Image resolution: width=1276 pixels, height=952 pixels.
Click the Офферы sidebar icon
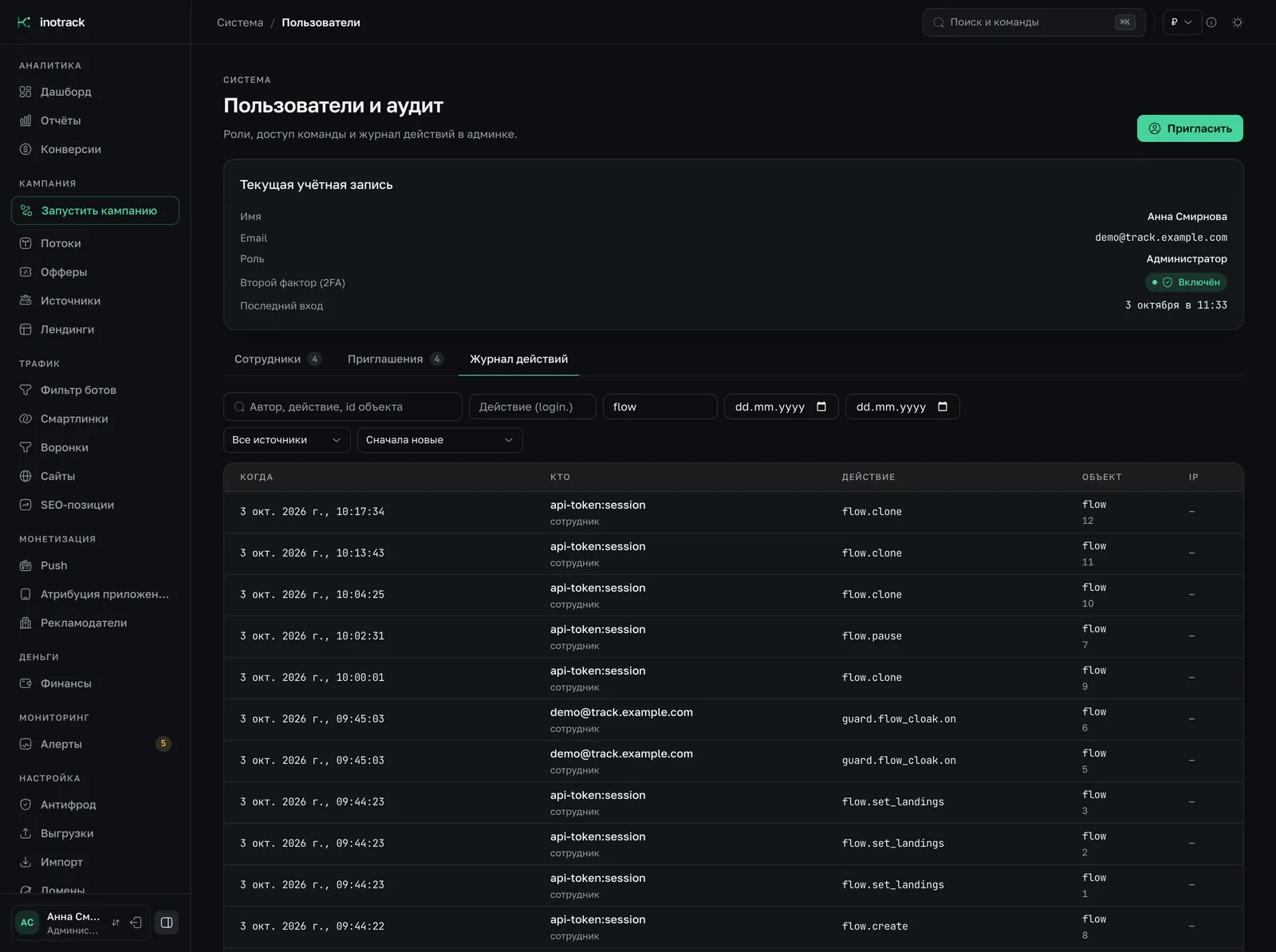[26, 272]
